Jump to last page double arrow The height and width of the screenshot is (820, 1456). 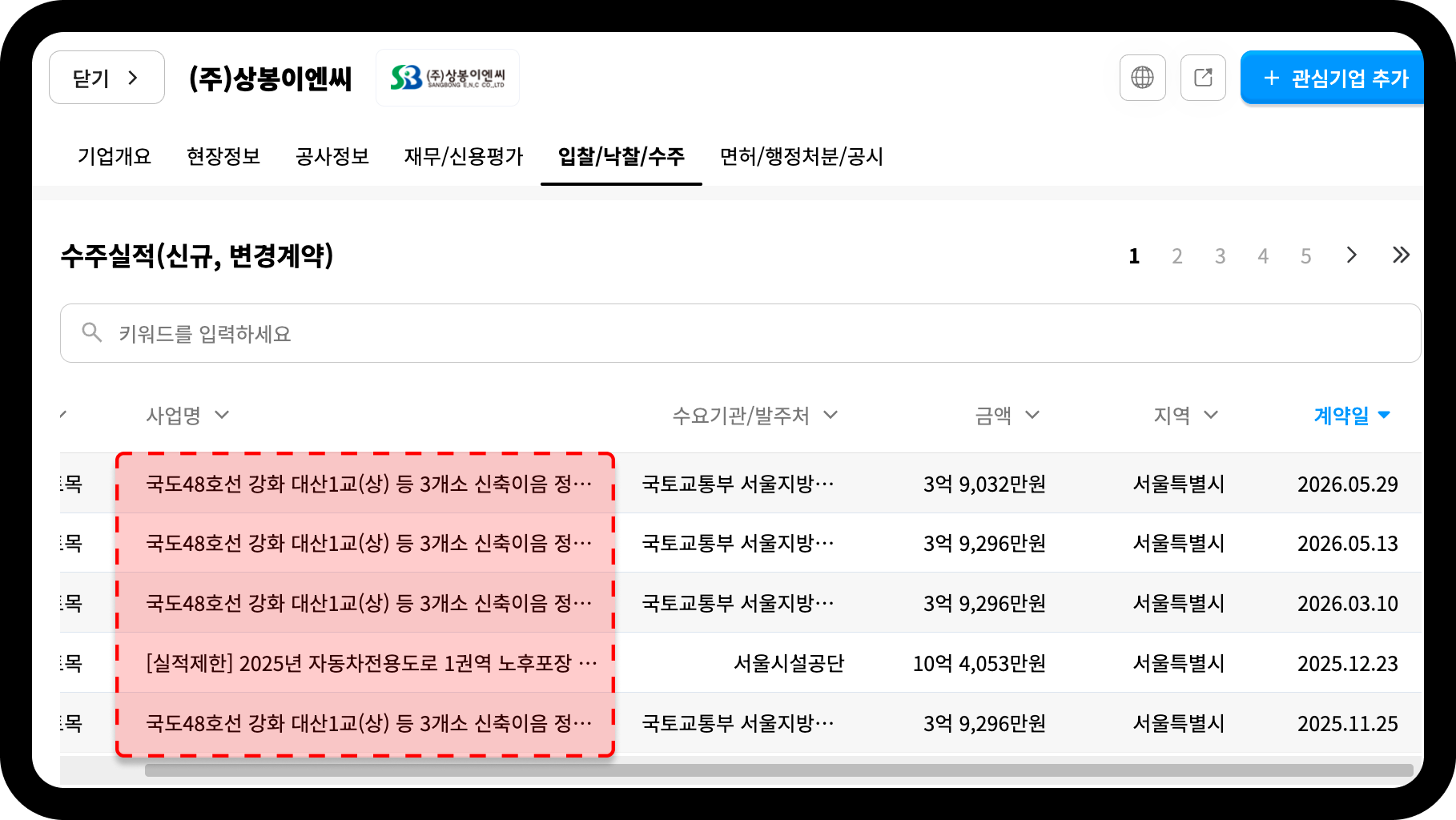[1401, 255]
